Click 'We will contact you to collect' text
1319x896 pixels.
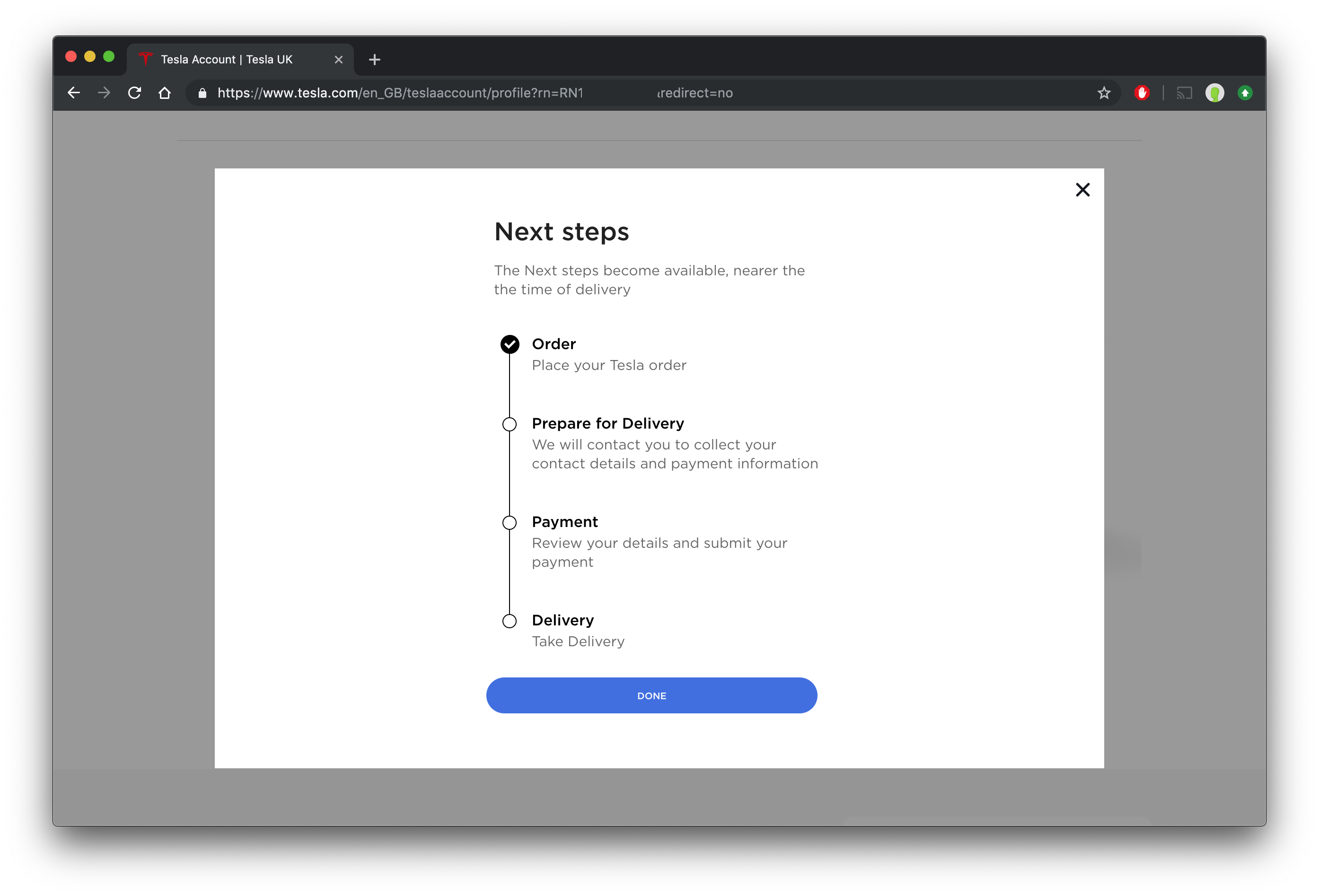pyautogui.click(x=675, y=454)
